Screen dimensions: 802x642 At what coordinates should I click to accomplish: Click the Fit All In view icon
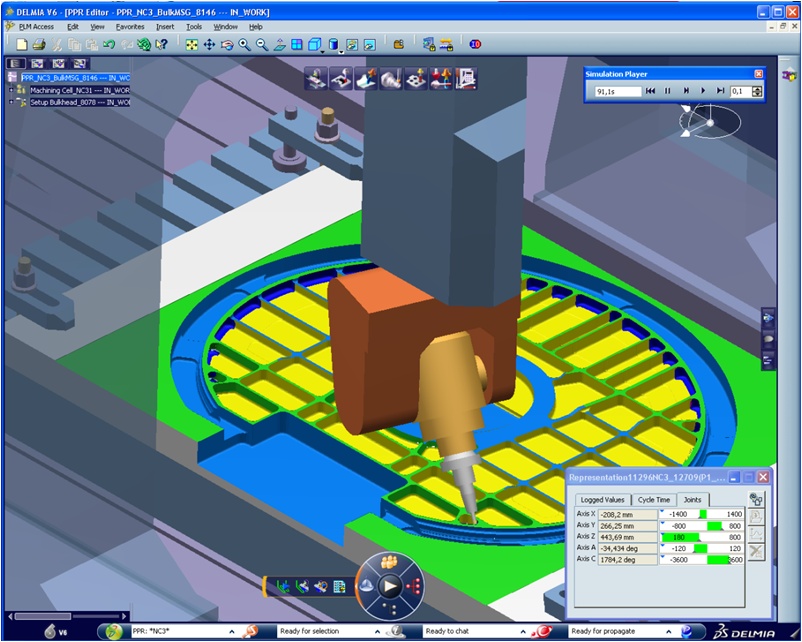coord(192,45)
